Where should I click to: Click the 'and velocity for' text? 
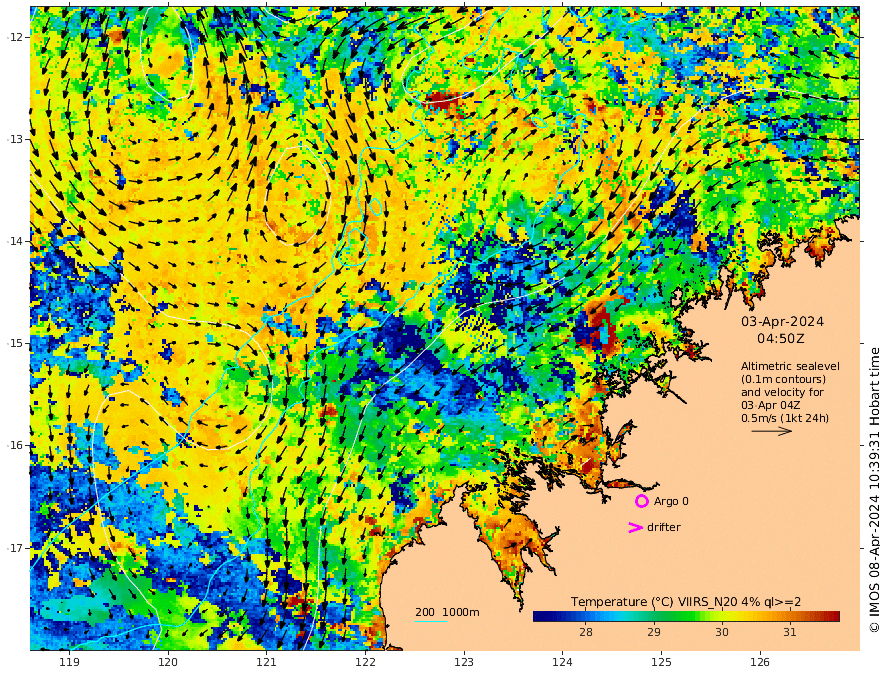coord(782,392)
